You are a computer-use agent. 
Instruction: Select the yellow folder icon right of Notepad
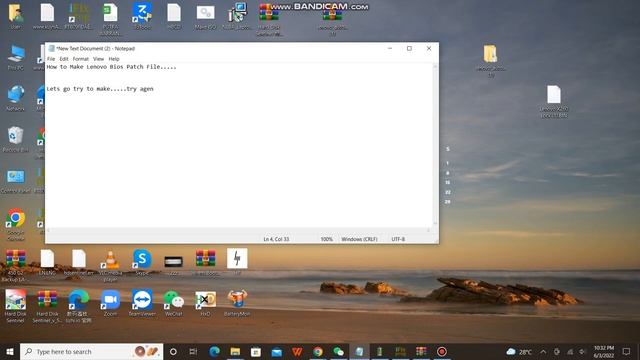(491, 60)
